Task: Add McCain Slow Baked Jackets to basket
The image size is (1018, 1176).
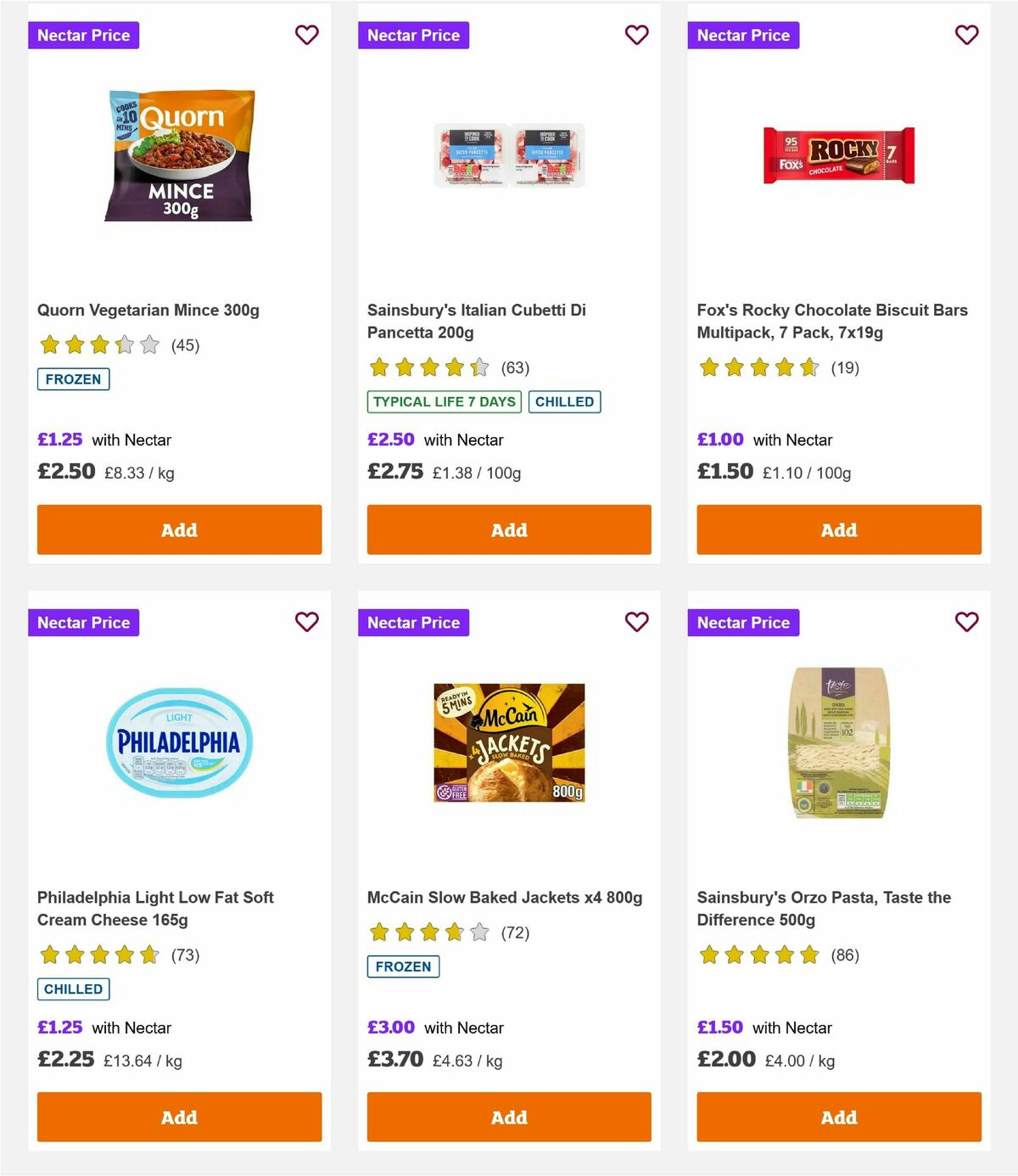Action: coord(508,1117)
